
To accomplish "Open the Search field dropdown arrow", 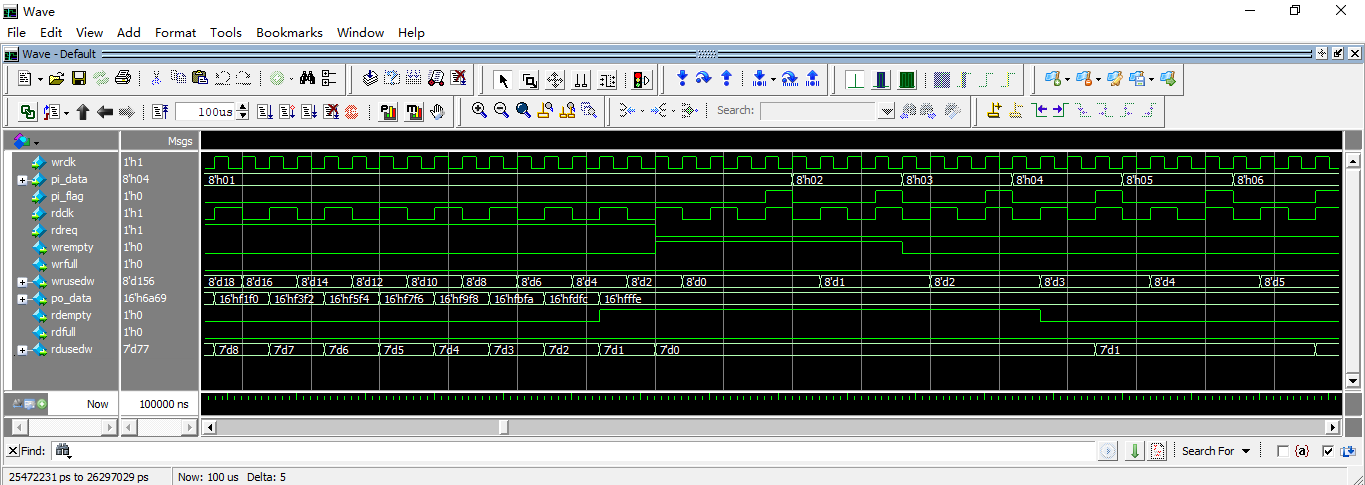I will (886, 112).
